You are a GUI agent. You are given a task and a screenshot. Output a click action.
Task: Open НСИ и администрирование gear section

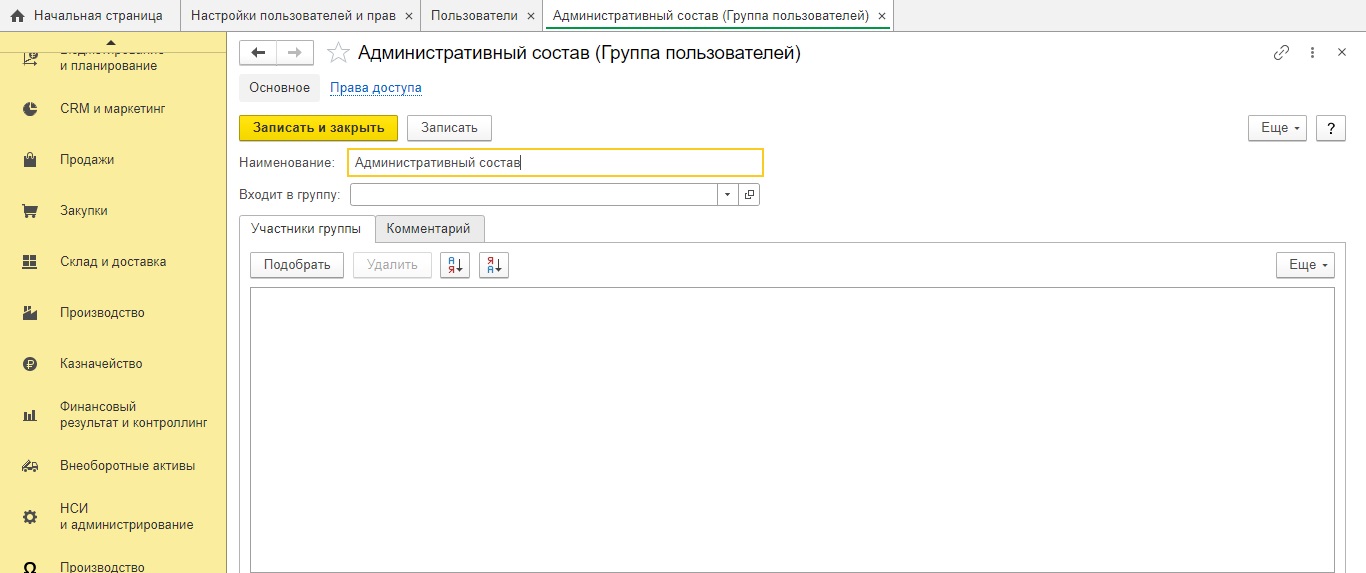point(113,516)
